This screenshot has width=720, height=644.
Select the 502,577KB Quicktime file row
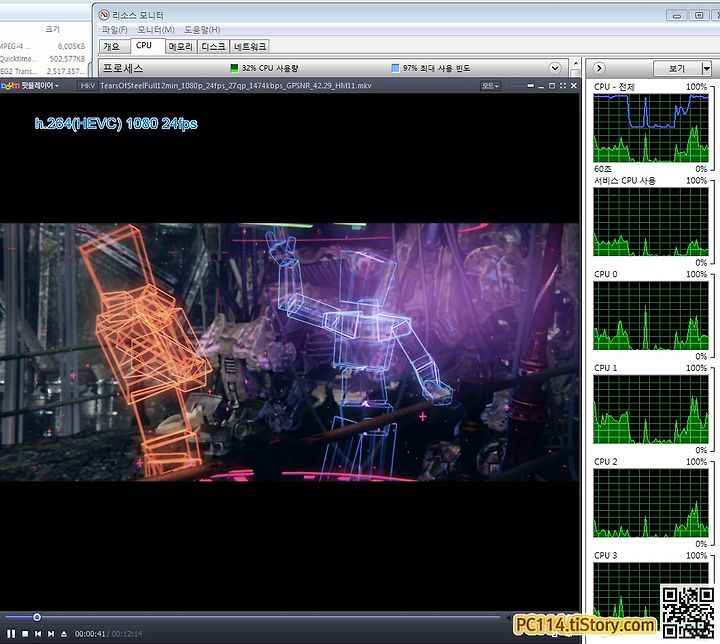[x=44, y=59]
